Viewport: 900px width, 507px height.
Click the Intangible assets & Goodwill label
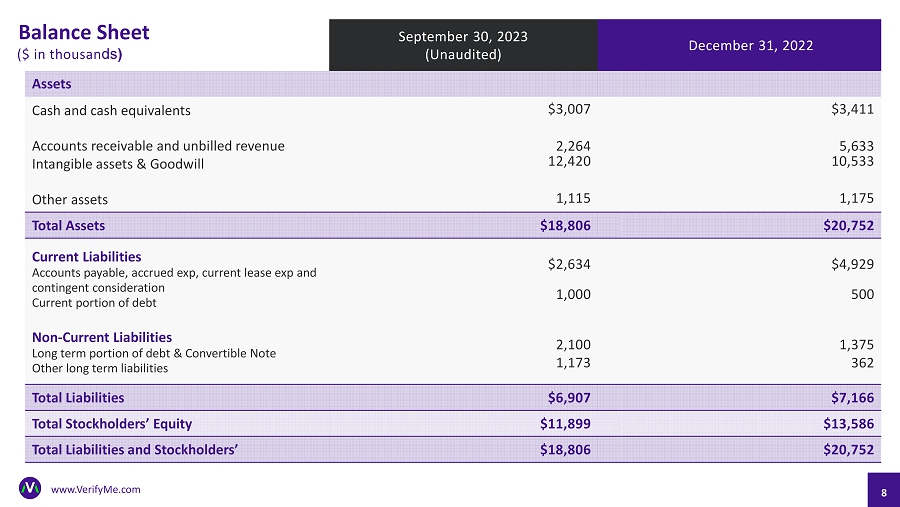point(118,164)
